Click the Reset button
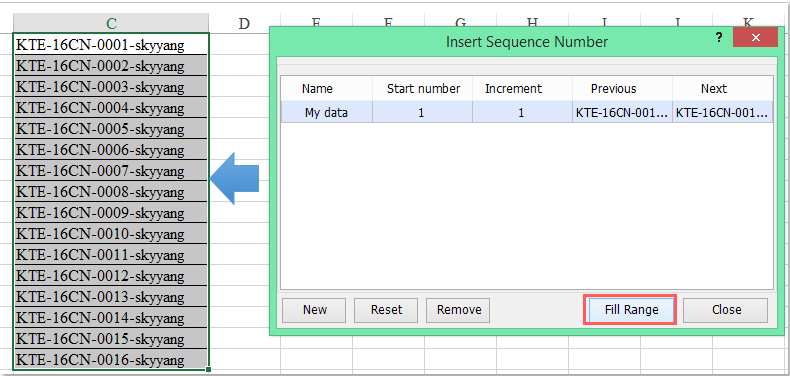The image size is (790, 376). click(x=386, y=309)
